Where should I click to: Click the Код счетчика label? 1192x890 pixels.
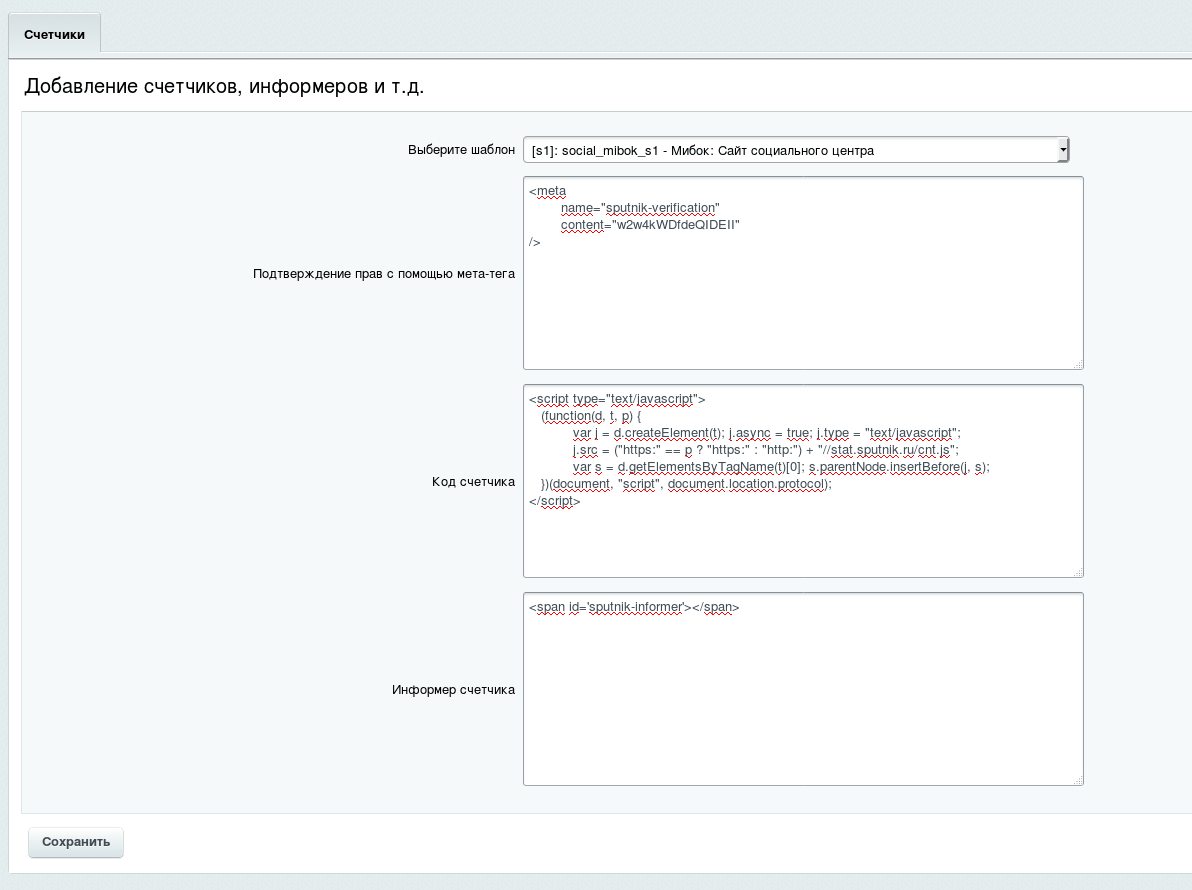[x=473, y=482]
